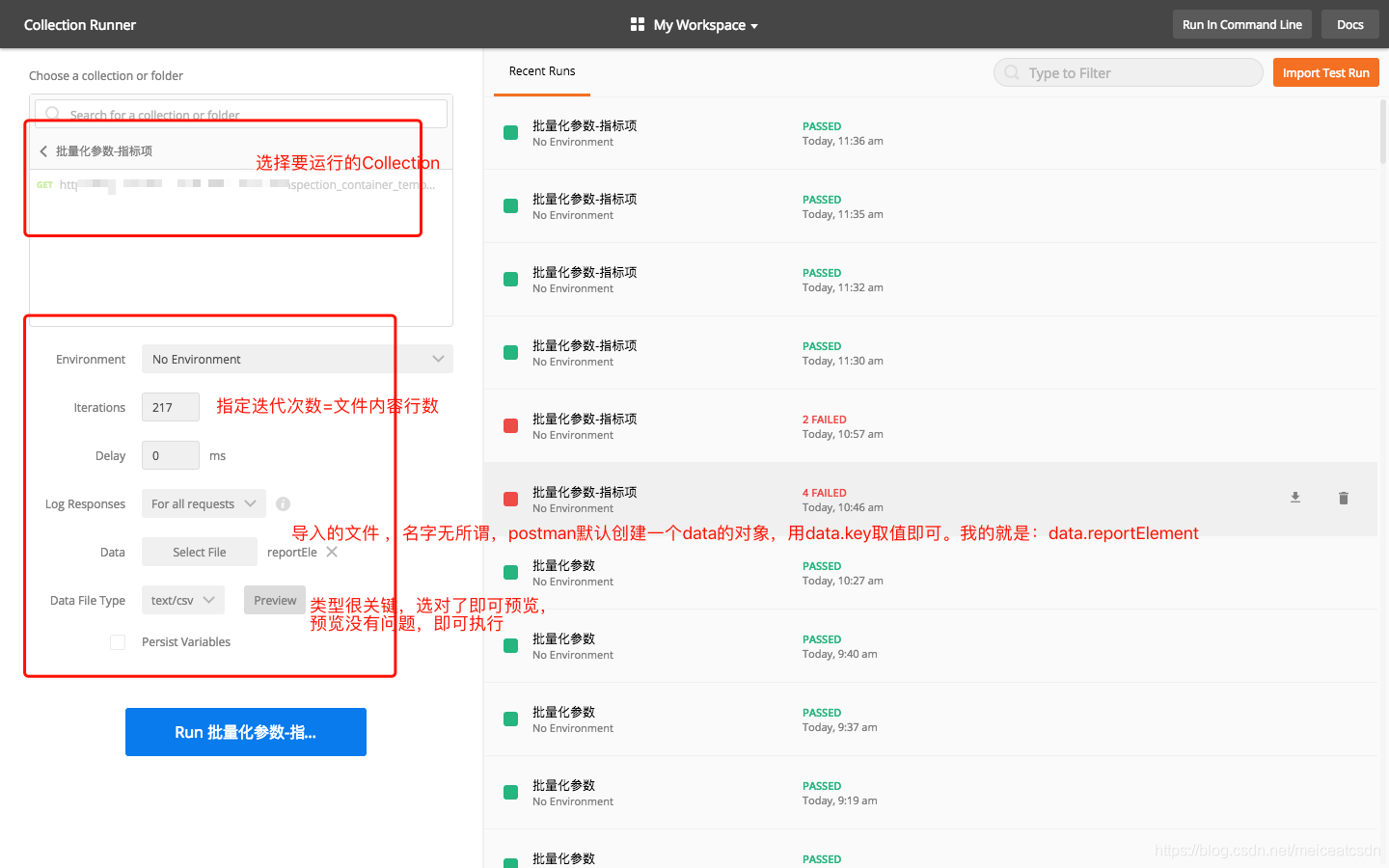The image size is (1389, 868).
Task: Run the 批量化参数 collection
Action: pyautogui.click(x=245, y=732)
